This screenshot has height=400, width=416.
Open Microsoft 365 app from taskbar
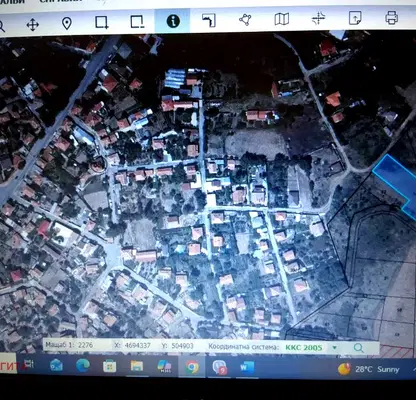coord(164,367)
